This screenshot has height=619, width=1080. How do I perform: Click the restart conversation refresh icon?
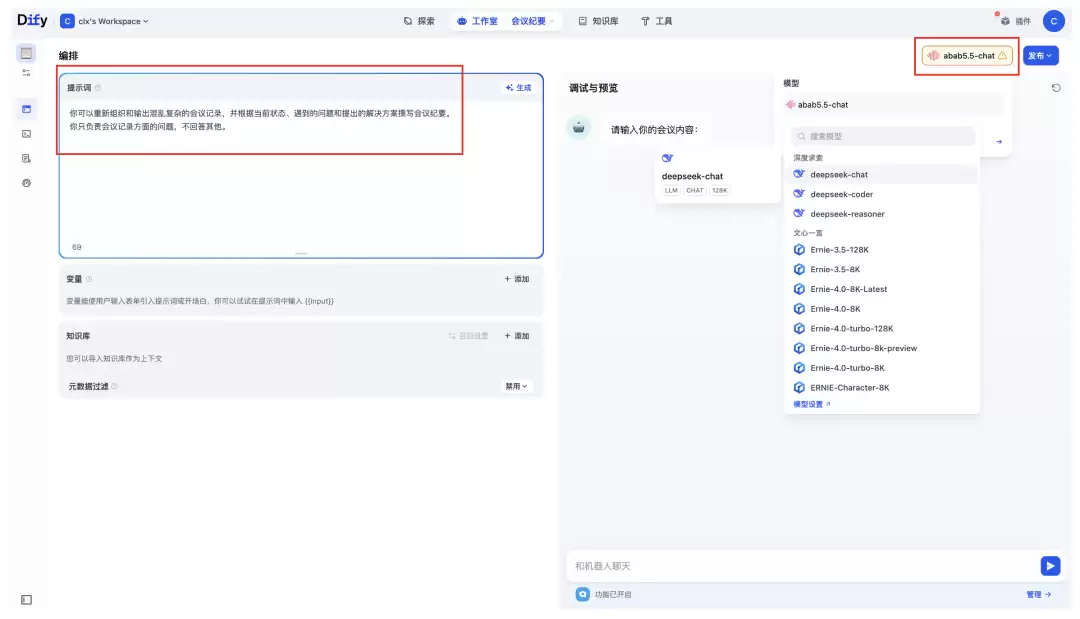coord(1056,88)
